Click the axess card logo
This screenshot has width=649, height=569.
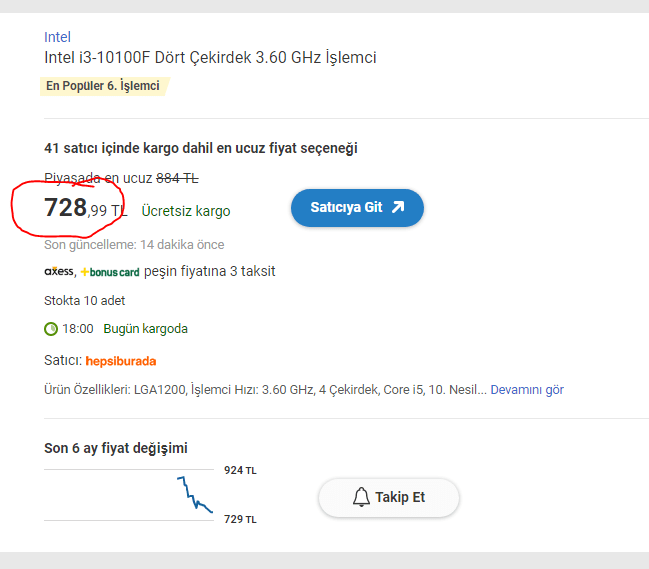59,271
